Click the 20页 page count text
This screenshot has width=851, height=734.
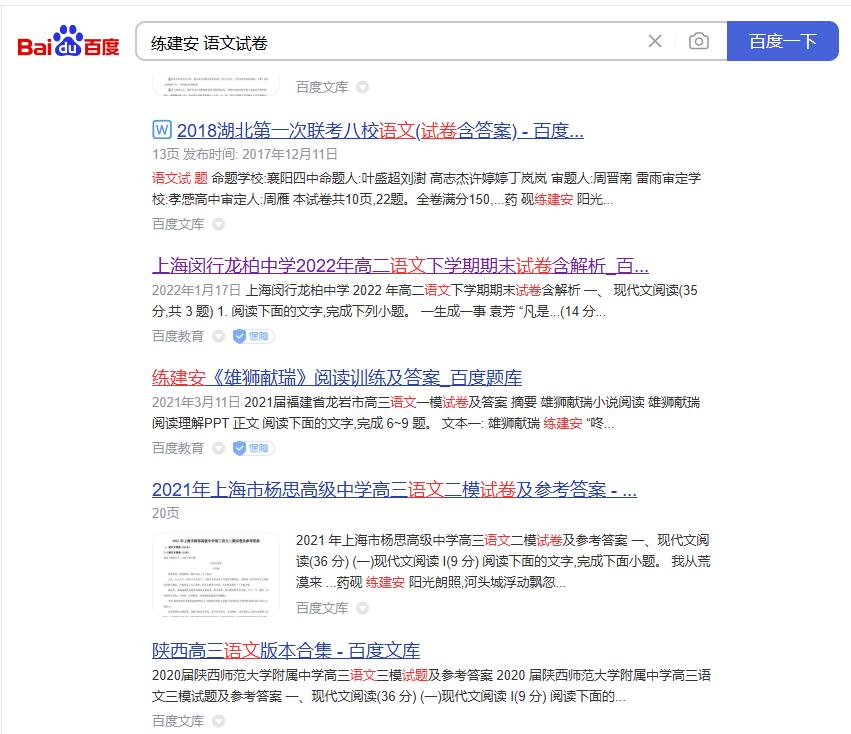point(166,513)
